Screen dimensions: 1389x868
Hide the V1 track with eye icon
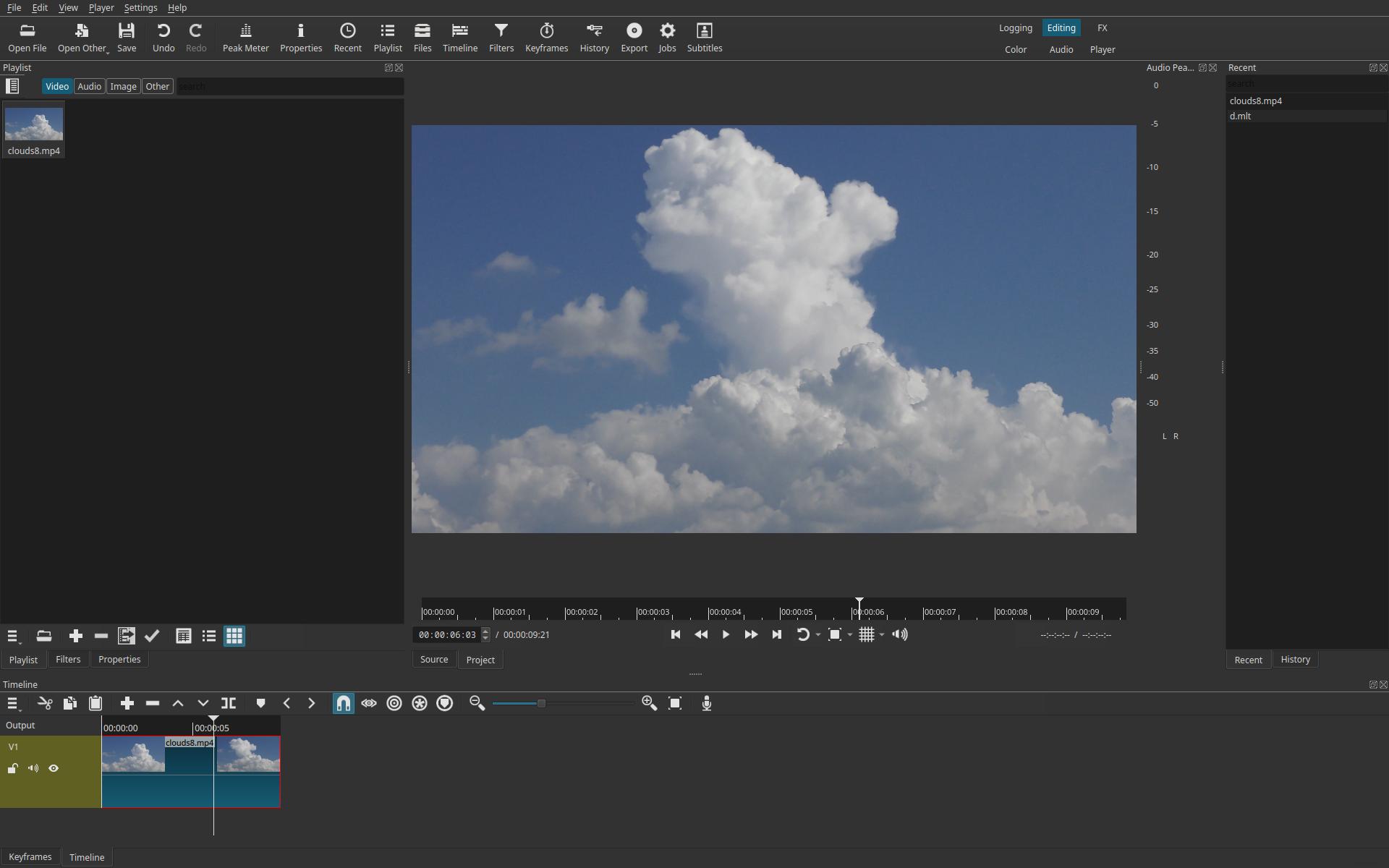point(54,768)
